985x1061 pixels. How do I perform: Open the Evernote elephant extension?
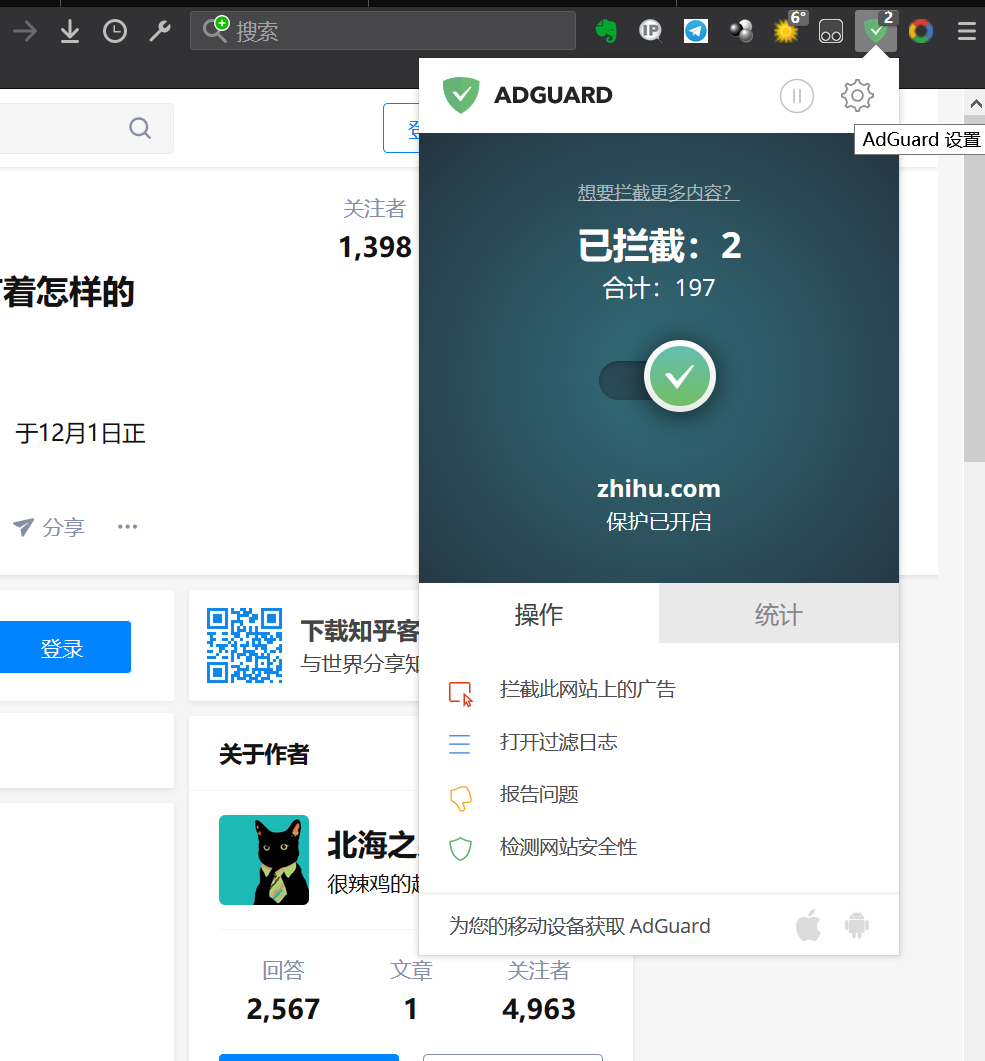(x=606, y=31)
